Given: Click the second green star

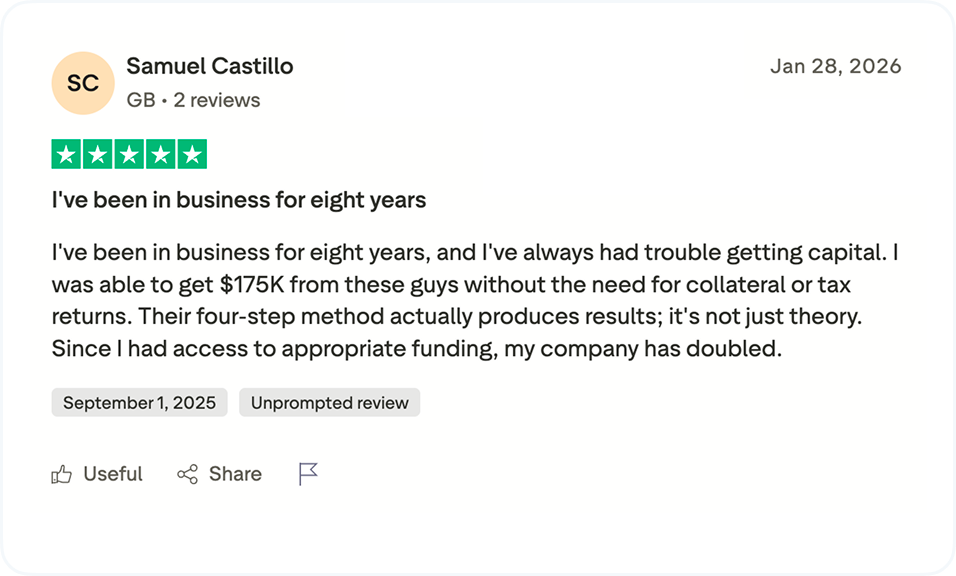Looking at the screenshot, I should (x=98, y=155).
